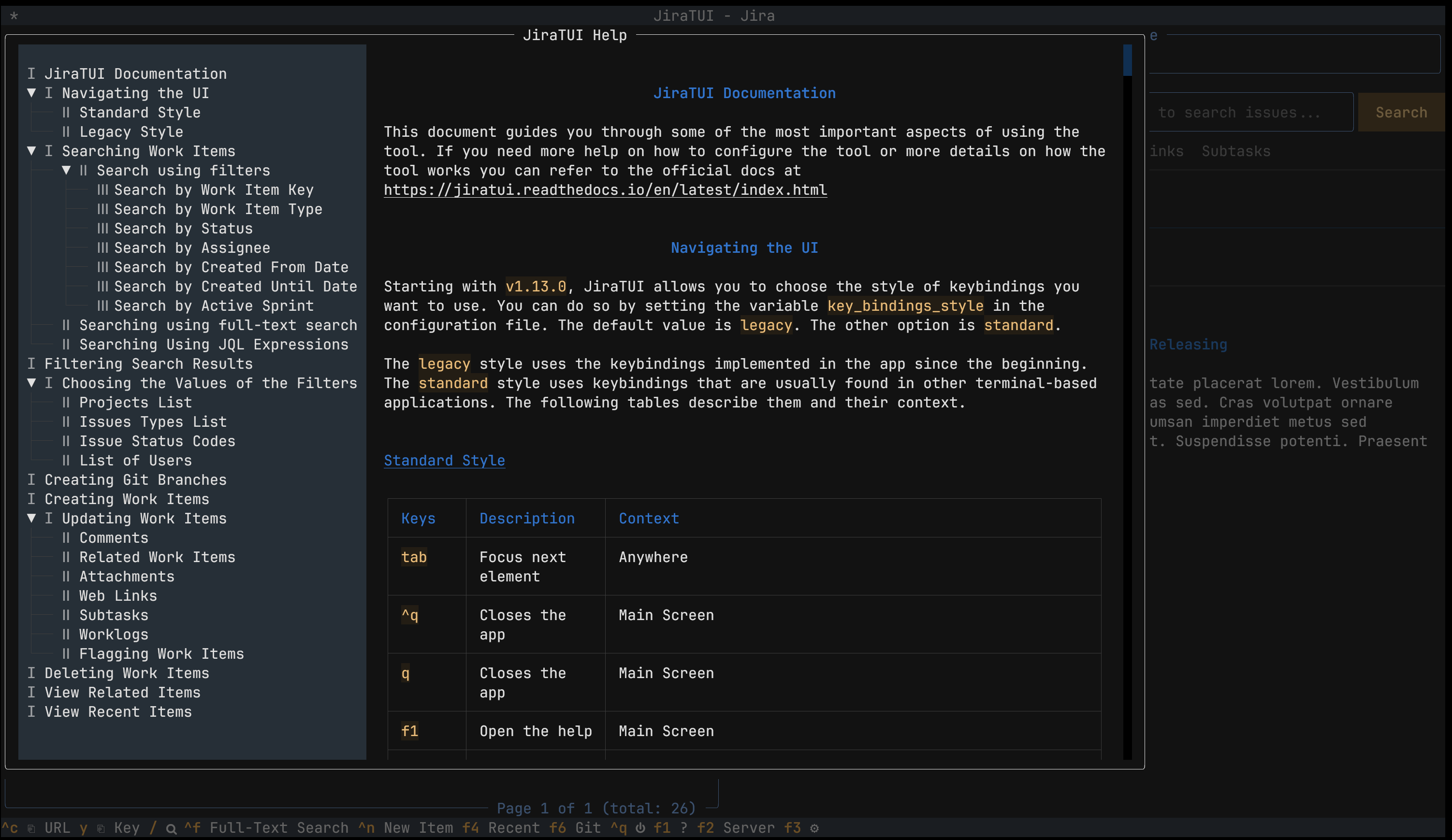Collapse Searching Work Items tree node
Viewport: 1452px width, 840px height.
[x=32, y=151]
